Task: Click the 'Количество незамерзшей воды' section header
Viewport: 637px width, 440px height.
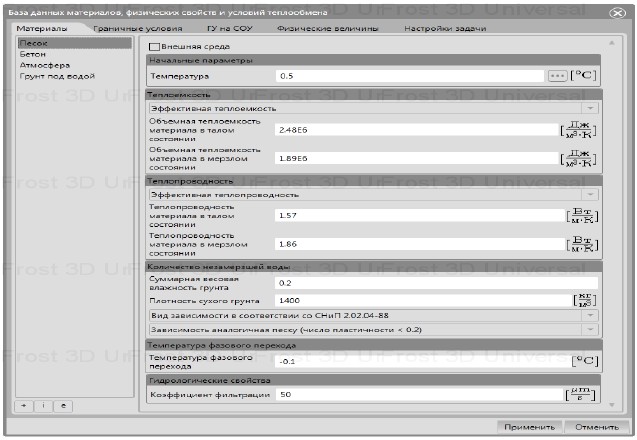Action: (373, 267)
